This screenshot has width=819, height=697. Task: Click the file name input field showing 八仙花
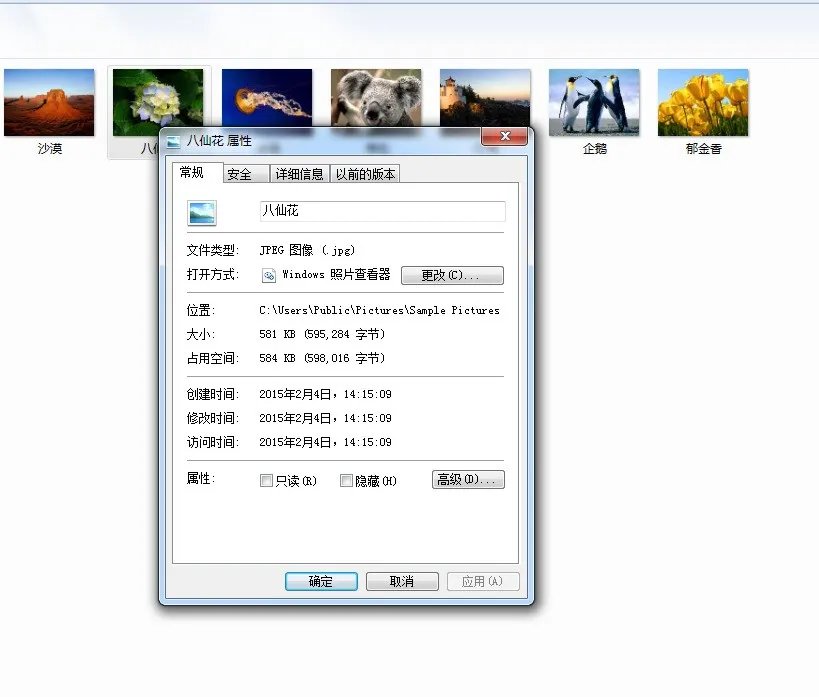(x=380, y=211)
